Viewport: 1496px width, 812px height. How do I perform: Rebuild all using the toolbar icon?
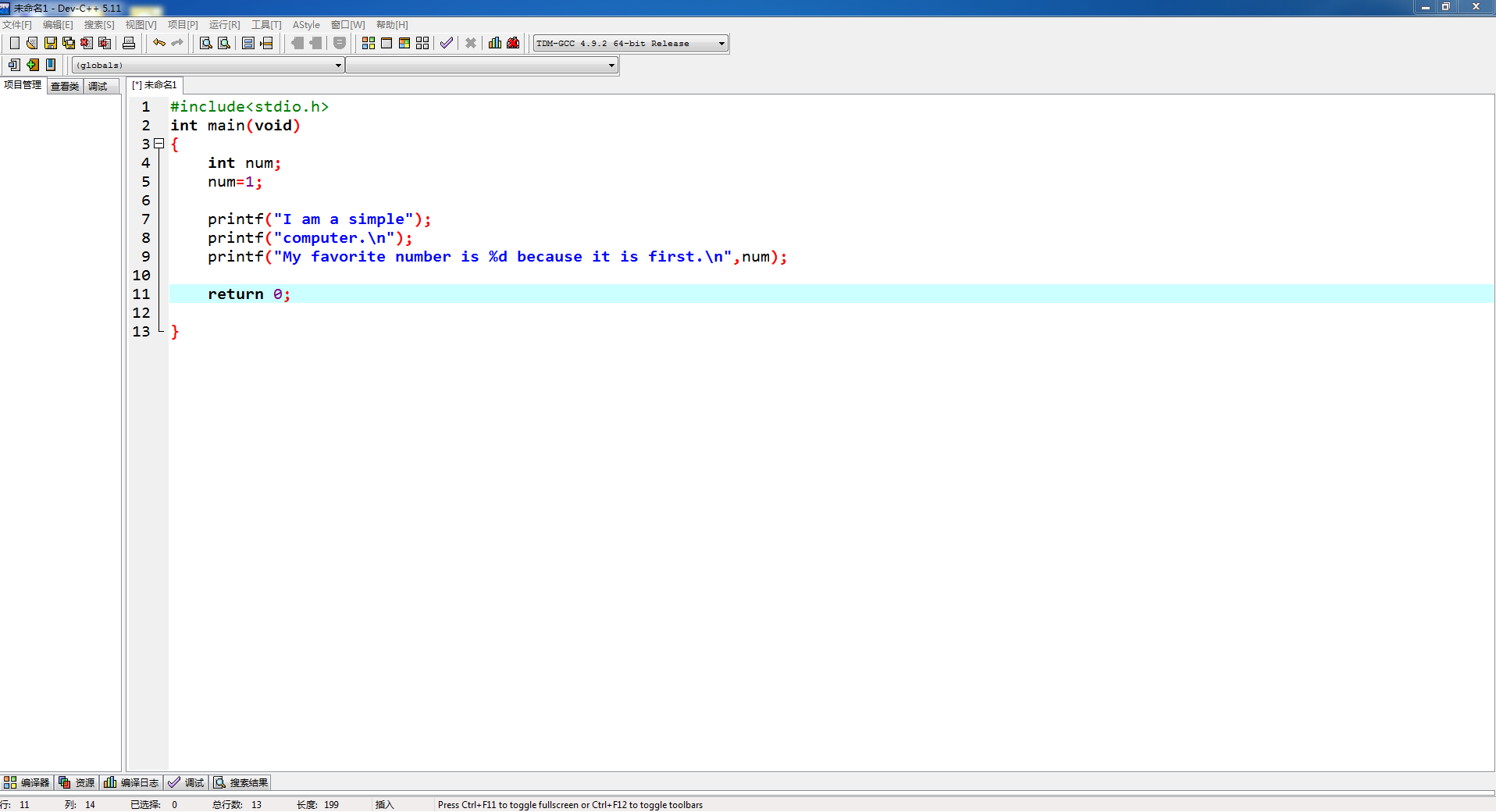coord(422,43)
